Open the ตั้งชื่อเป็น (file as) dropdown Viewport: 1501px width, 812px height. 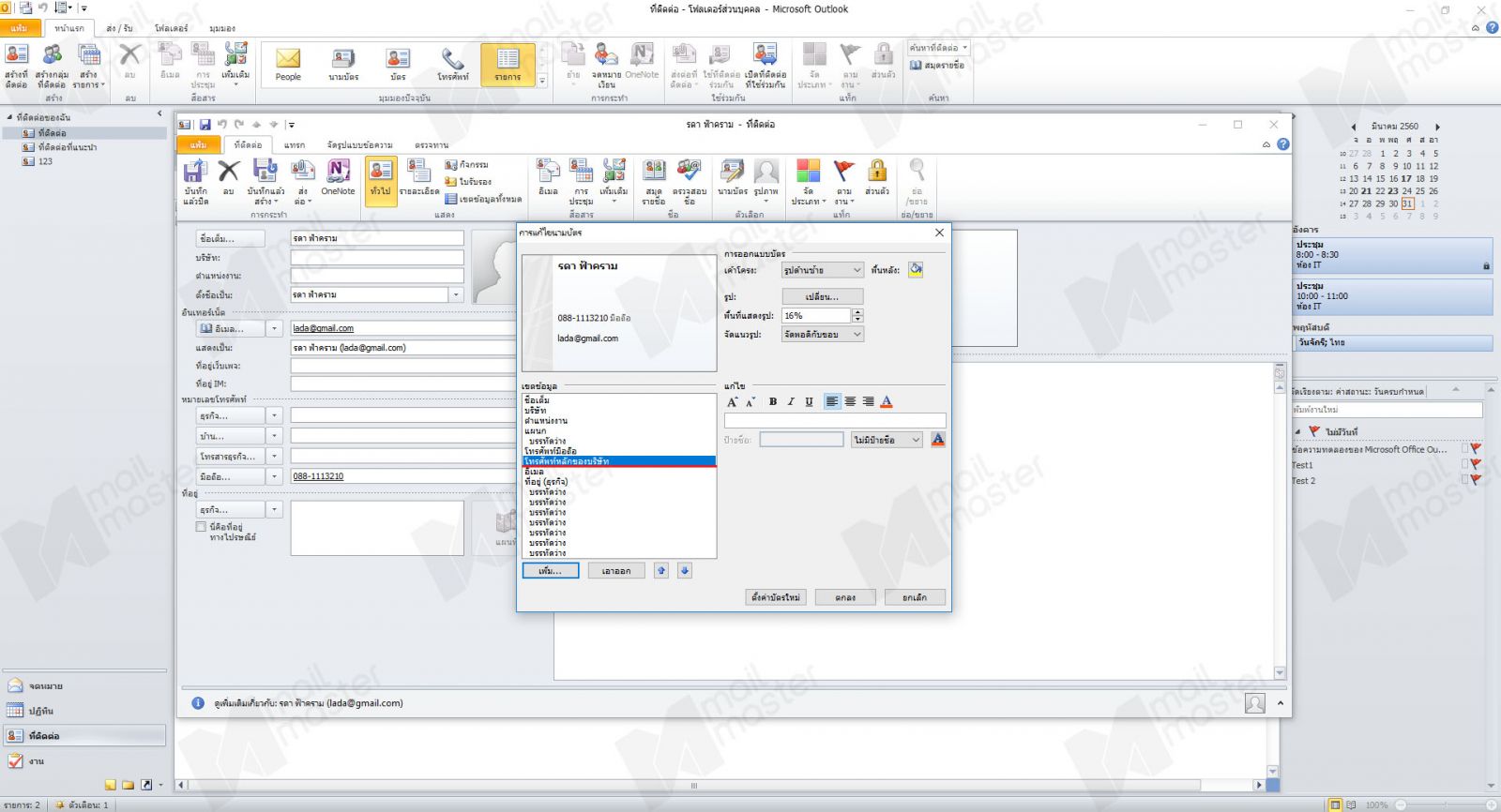click(457, 294)
